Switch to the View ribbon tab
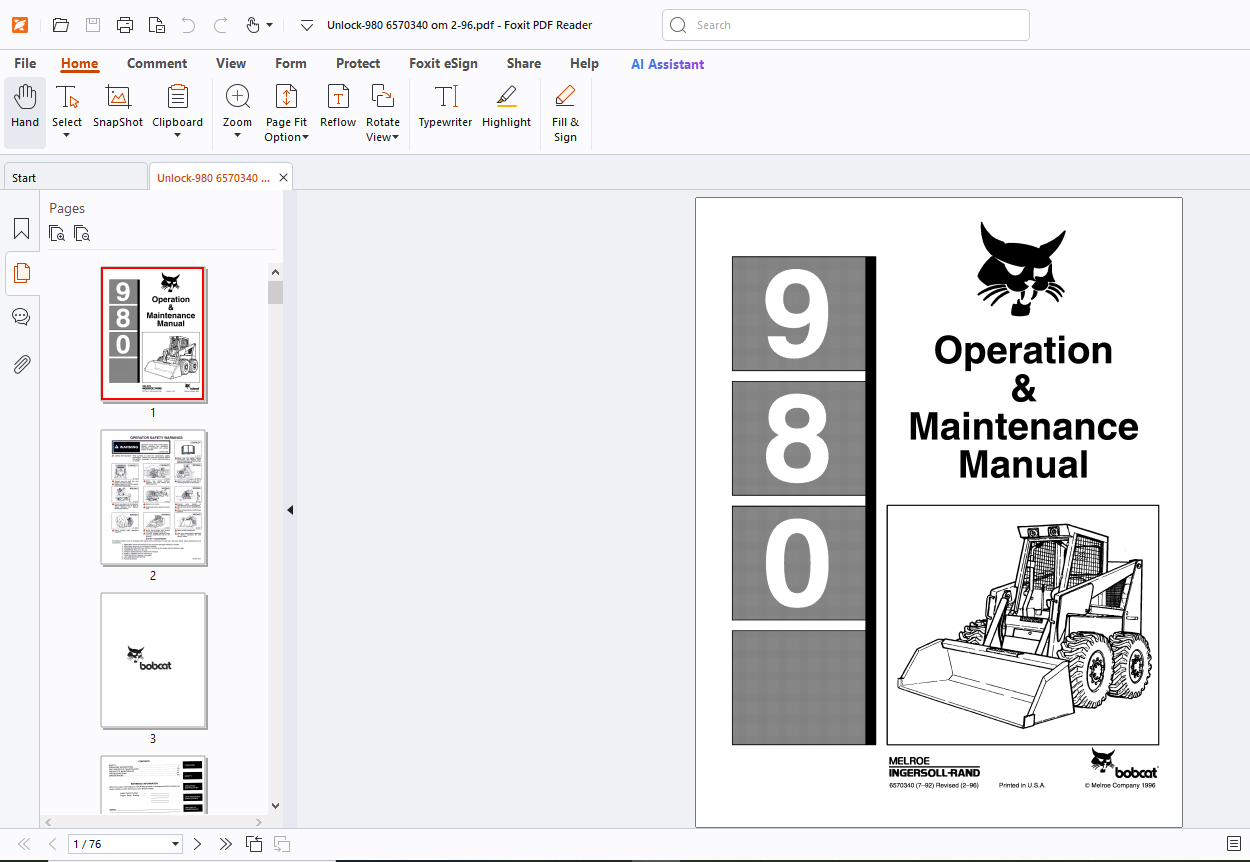The image size is (1250, 862). 231,63
